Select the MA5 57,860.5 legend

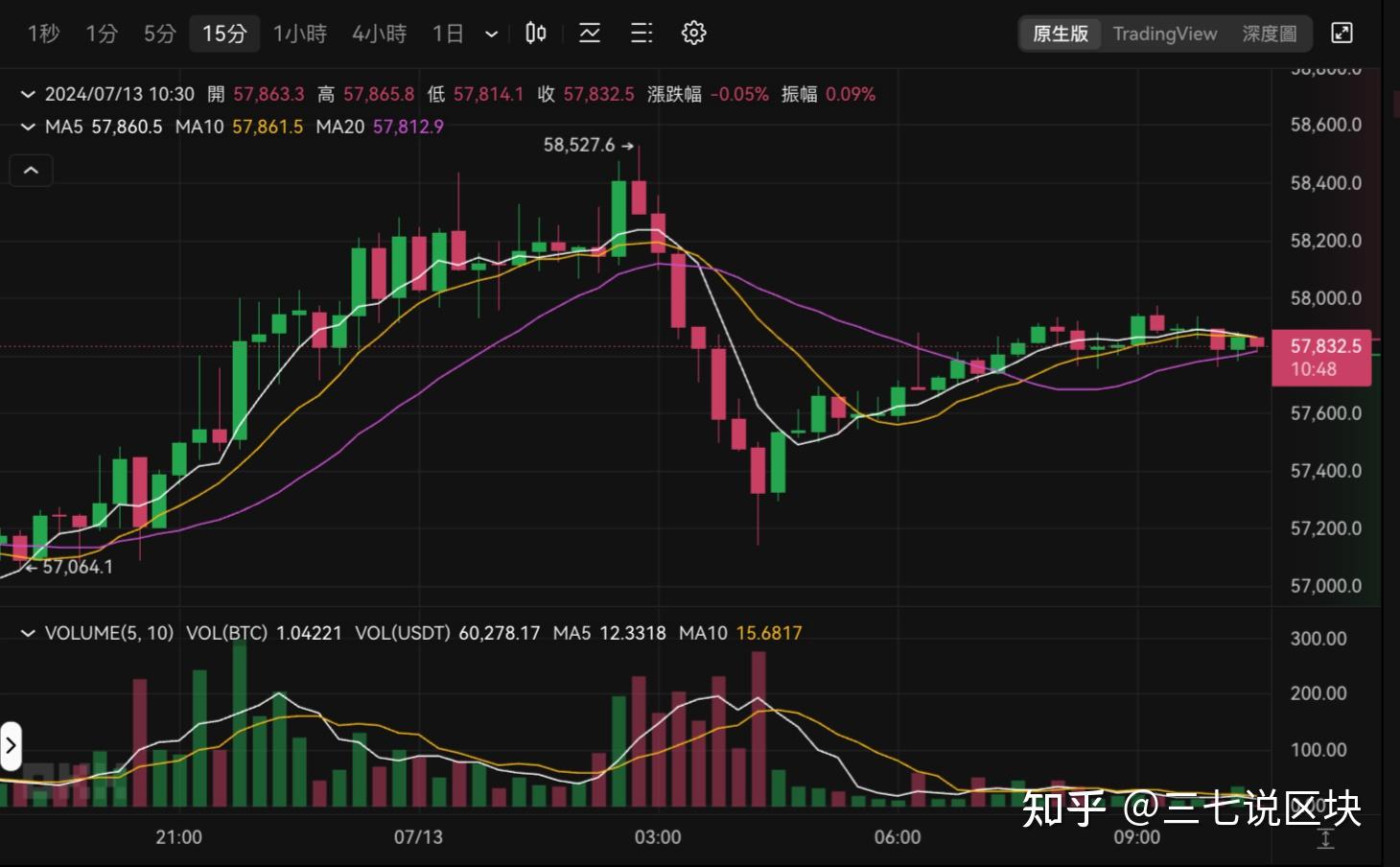tap(104, 127)
